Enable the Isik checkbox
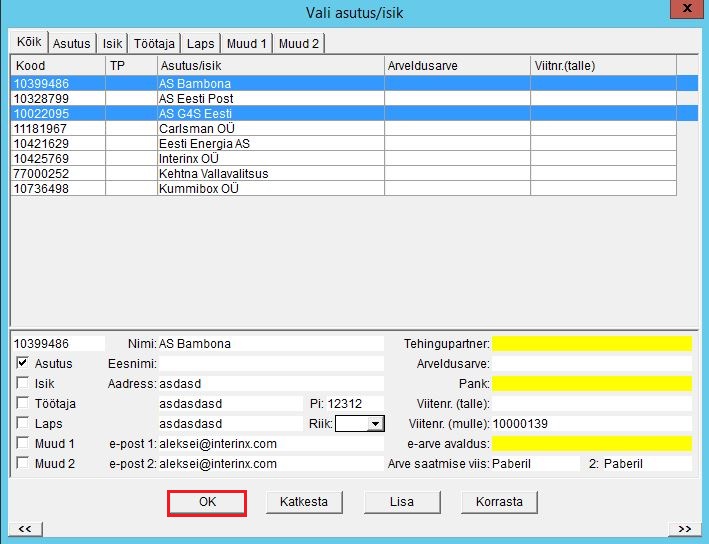Viewport: 709px width, 544px height. [22, 383]
